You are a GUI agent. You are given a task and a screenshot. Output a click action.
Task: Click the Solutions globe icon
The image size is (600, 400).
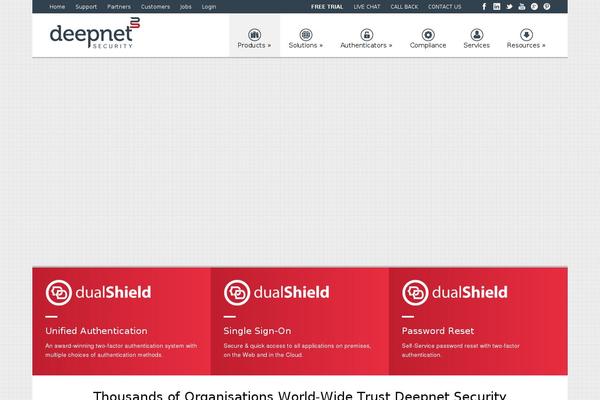pos(306,34)
